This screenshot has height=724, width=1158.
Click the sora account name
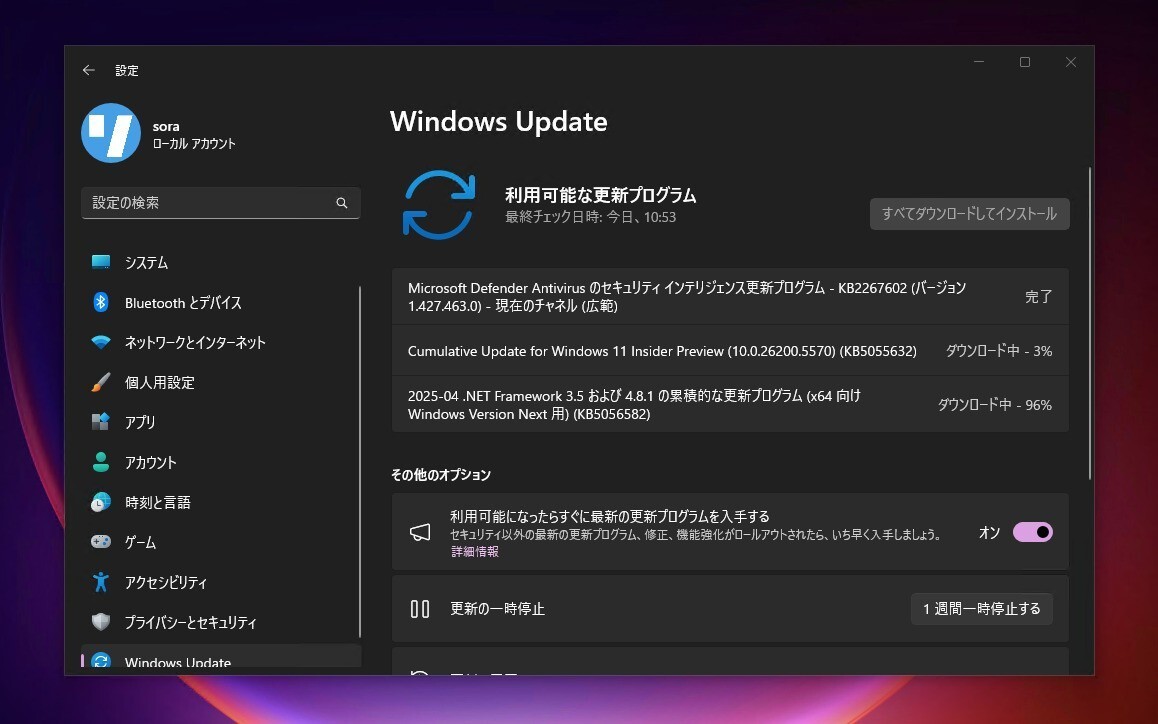coord(166,126)
